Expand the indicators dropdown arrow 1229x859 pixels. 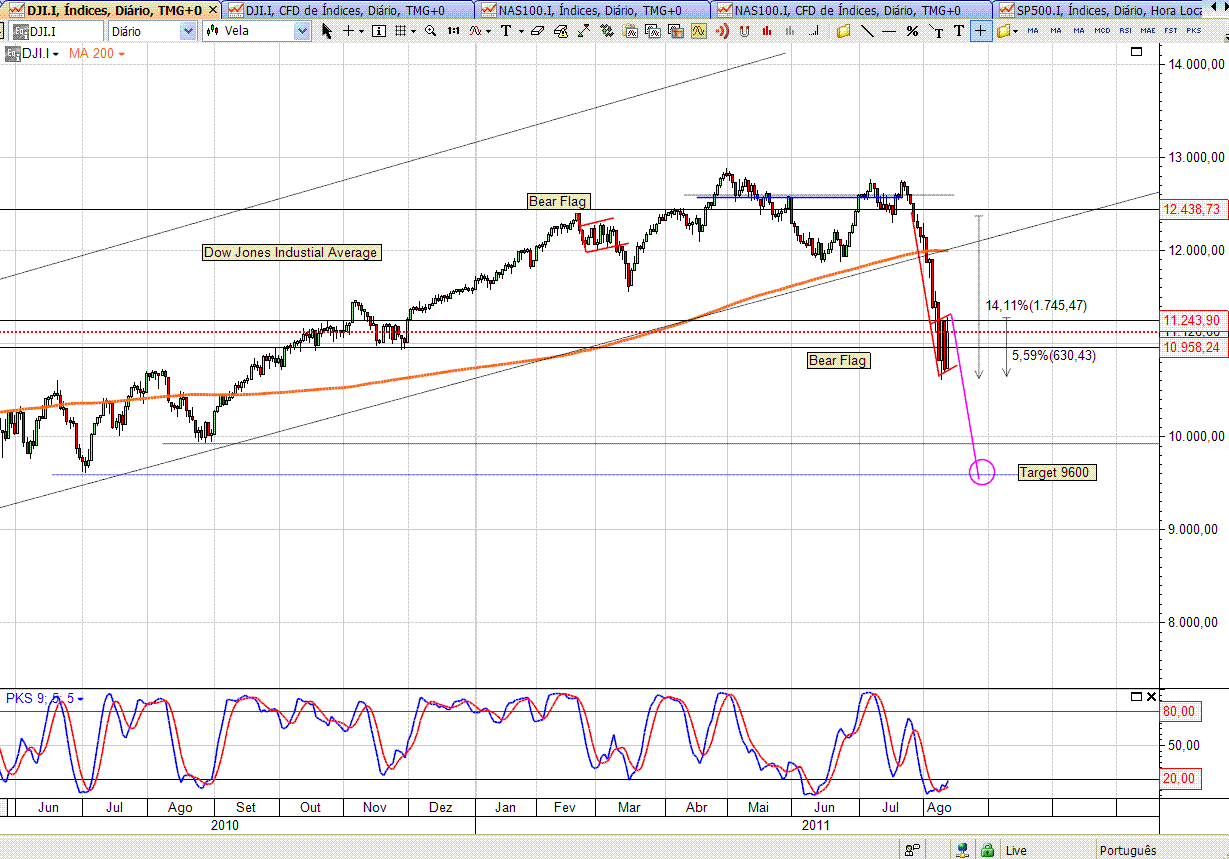[489, 31]
